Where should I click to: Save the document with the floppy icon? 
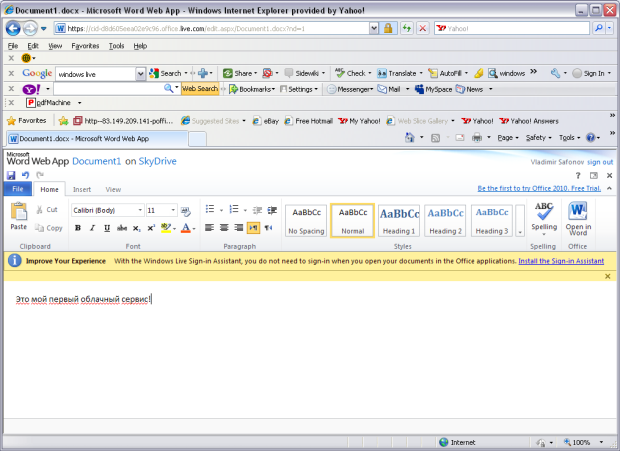click(11, 175)
